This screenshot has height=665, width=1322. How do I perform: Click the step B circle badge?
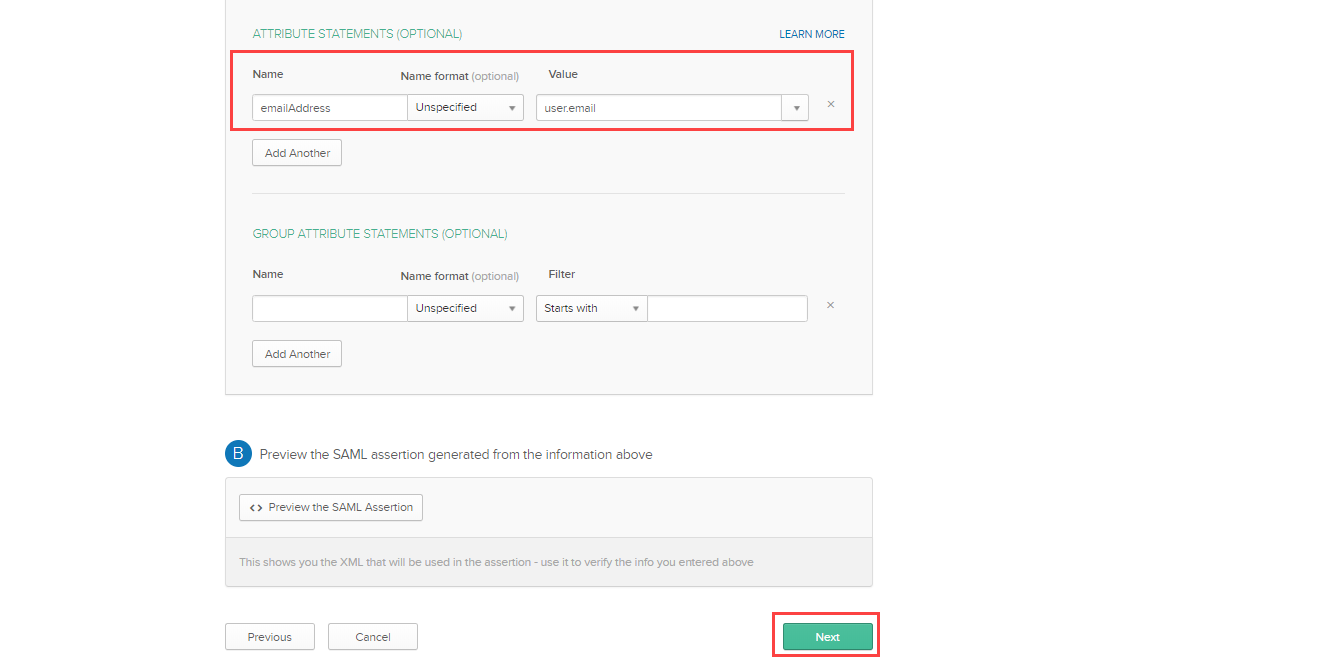click(238, 454)
